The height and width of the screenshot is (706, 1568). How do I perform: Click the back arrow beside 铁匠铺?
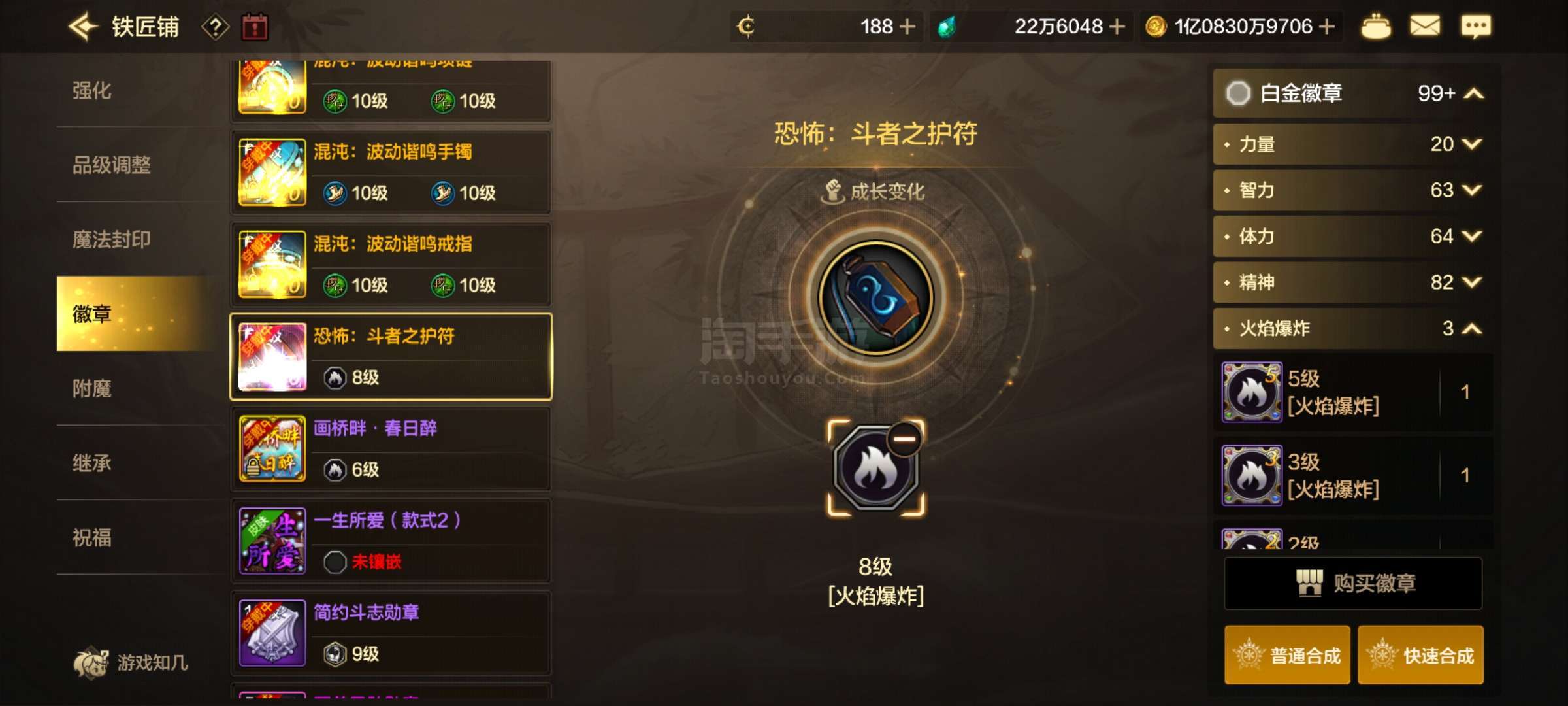pos(84,27)
